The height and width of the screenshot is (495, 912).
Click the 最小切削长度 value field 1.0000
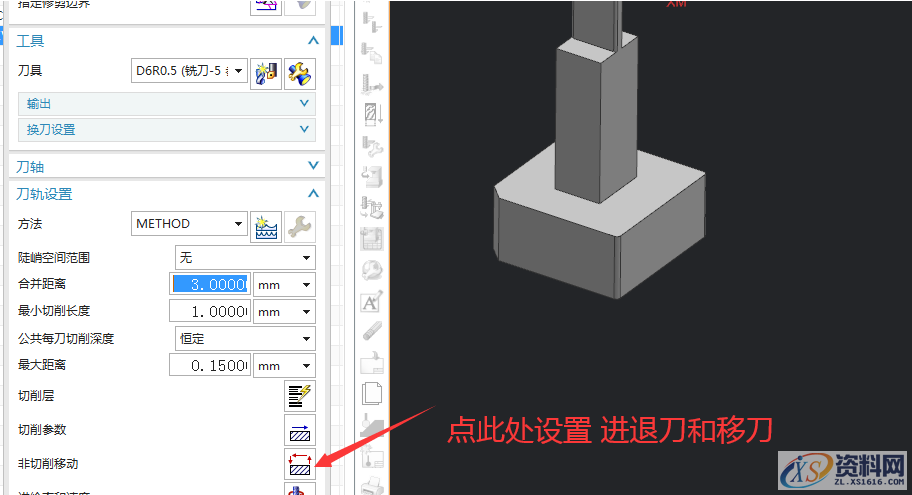click(x=210, y=312)
